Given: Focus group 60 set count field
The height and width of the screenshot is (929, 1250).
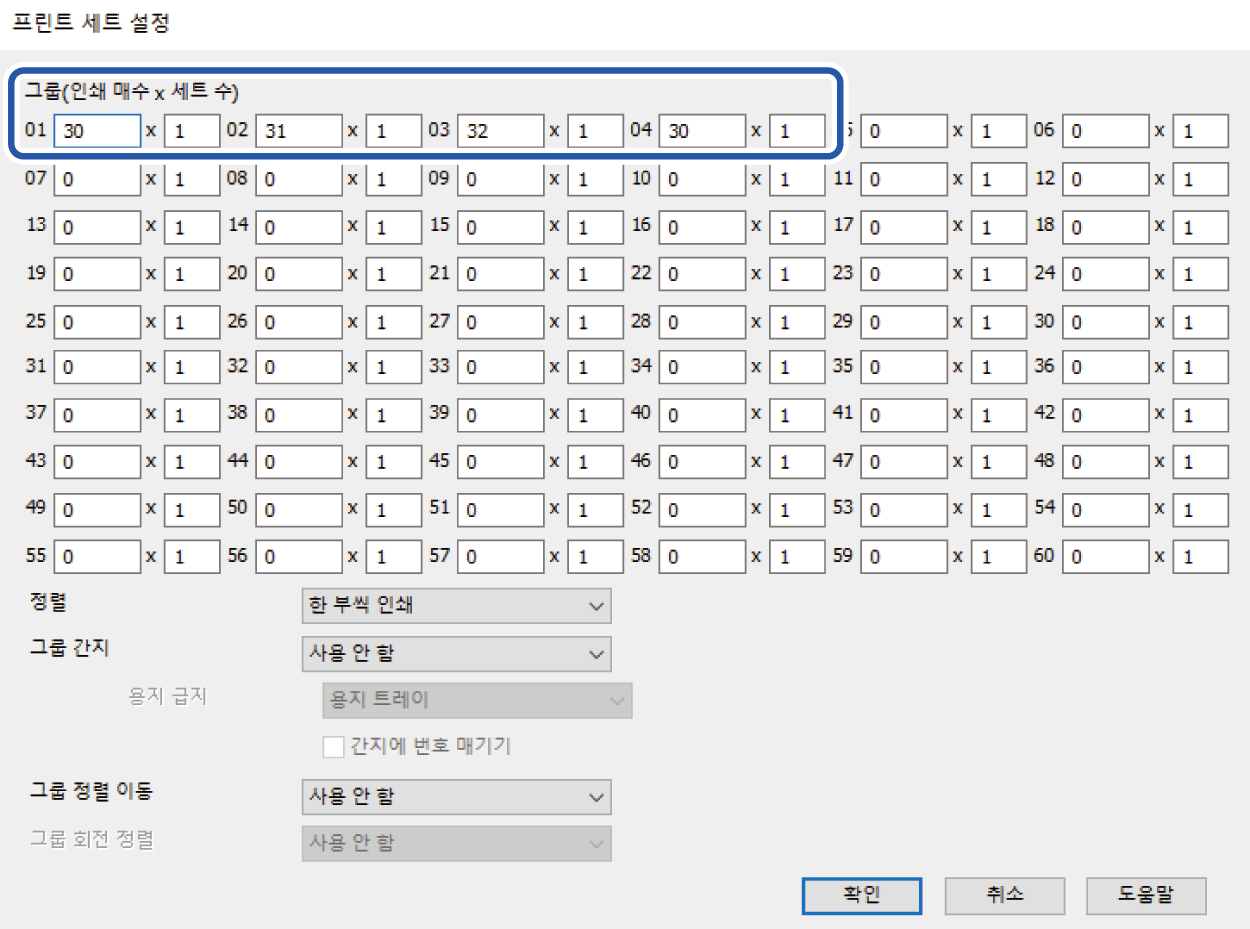Looking at the screenshot, I should click(1200, 557).
